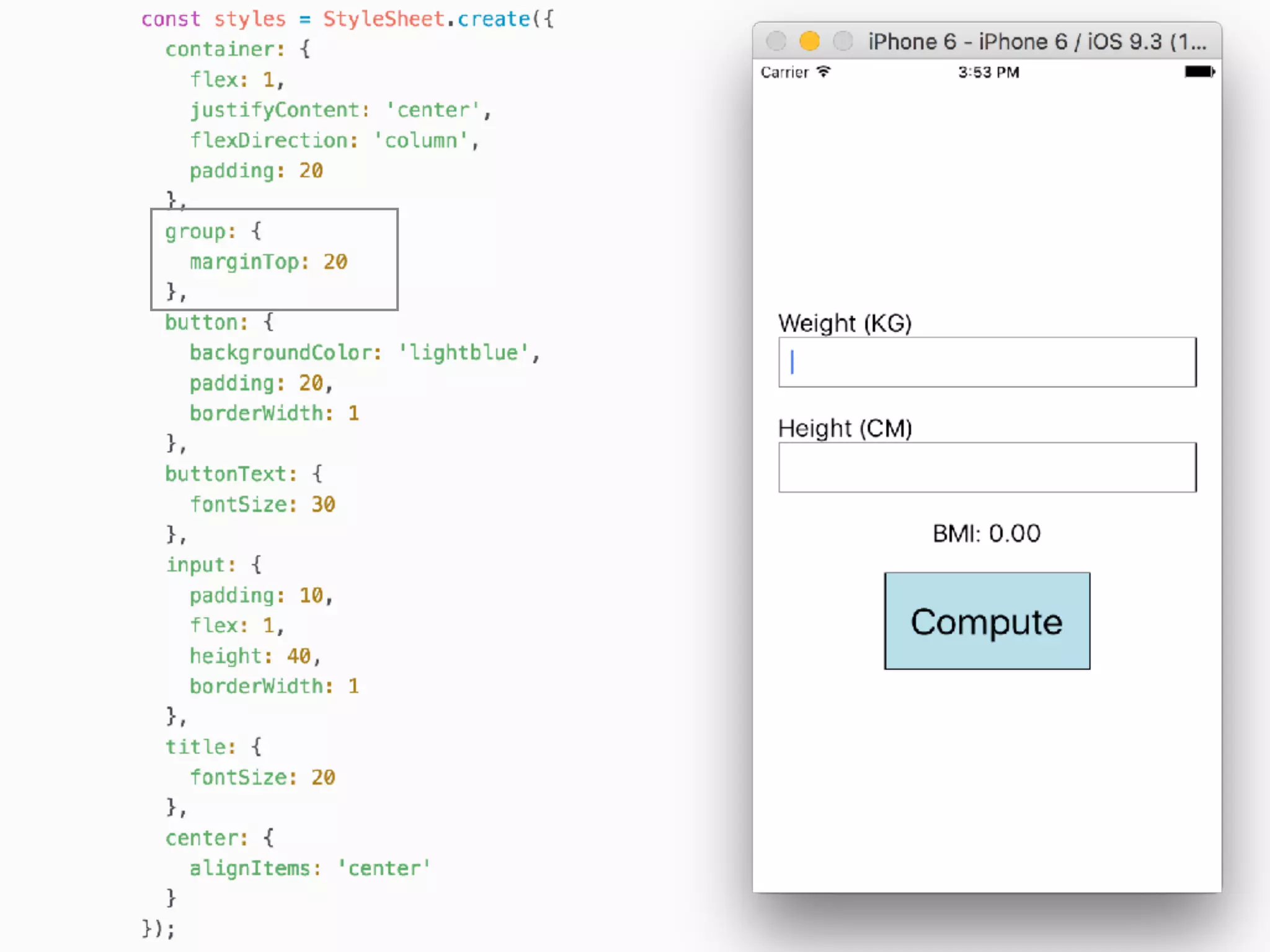The height and width of the screenshot is (952, 1270).
Task: Click the yellow minimize window button
Action: pyautogui.click(x=809, y=41)
